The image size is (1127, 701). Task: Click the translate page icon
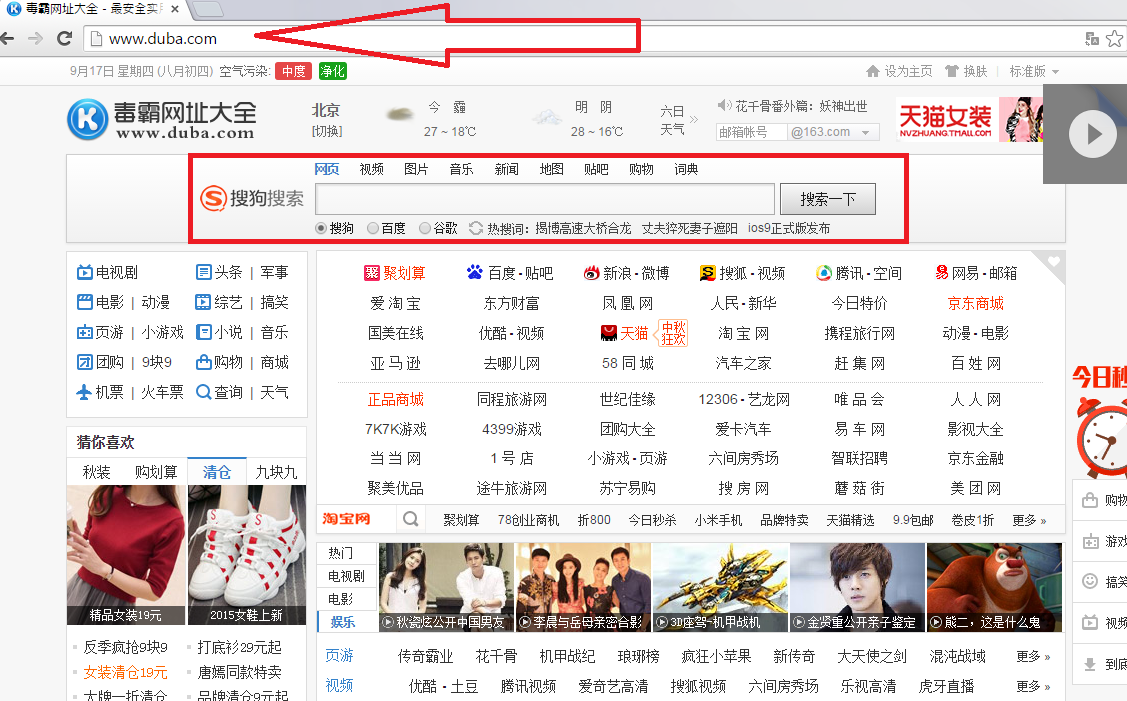[1092, 39]
